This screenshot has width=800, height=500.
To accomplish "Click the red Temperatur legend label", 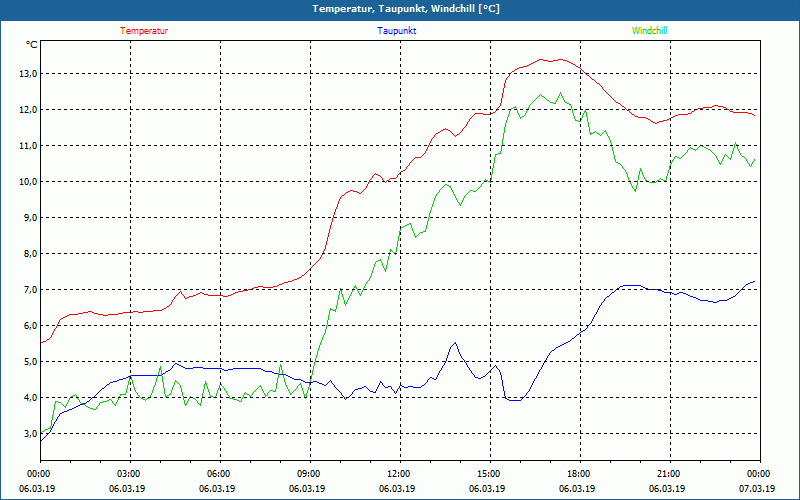I will pyautogui.click(x=144, y=31).
